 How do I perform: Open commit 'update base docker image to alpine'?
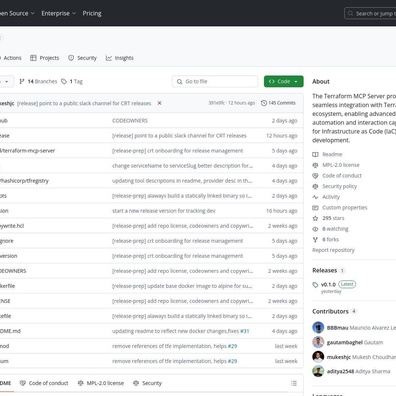tap(182, 286)
